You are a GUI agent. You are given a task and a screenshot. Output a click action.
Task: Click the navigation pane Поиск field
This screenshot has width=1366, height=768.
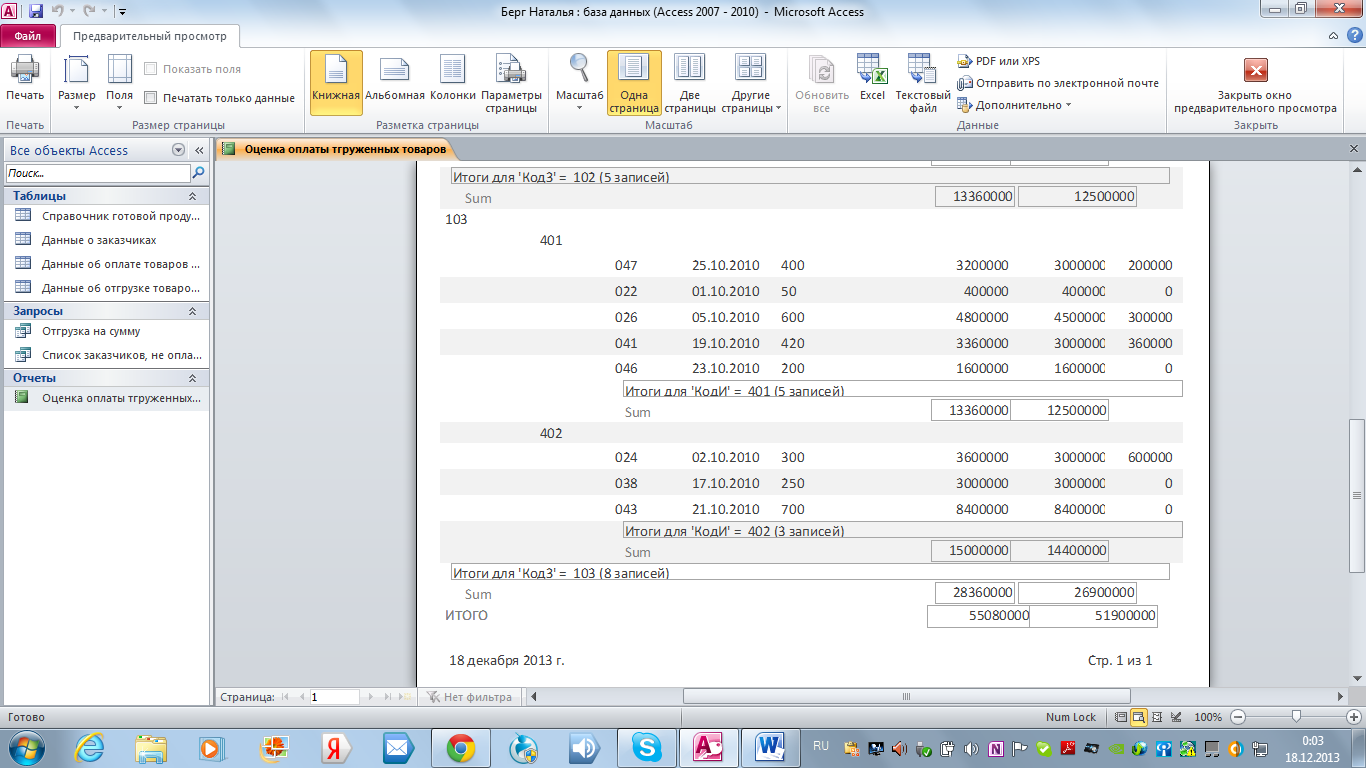click(x=98, y=173)
